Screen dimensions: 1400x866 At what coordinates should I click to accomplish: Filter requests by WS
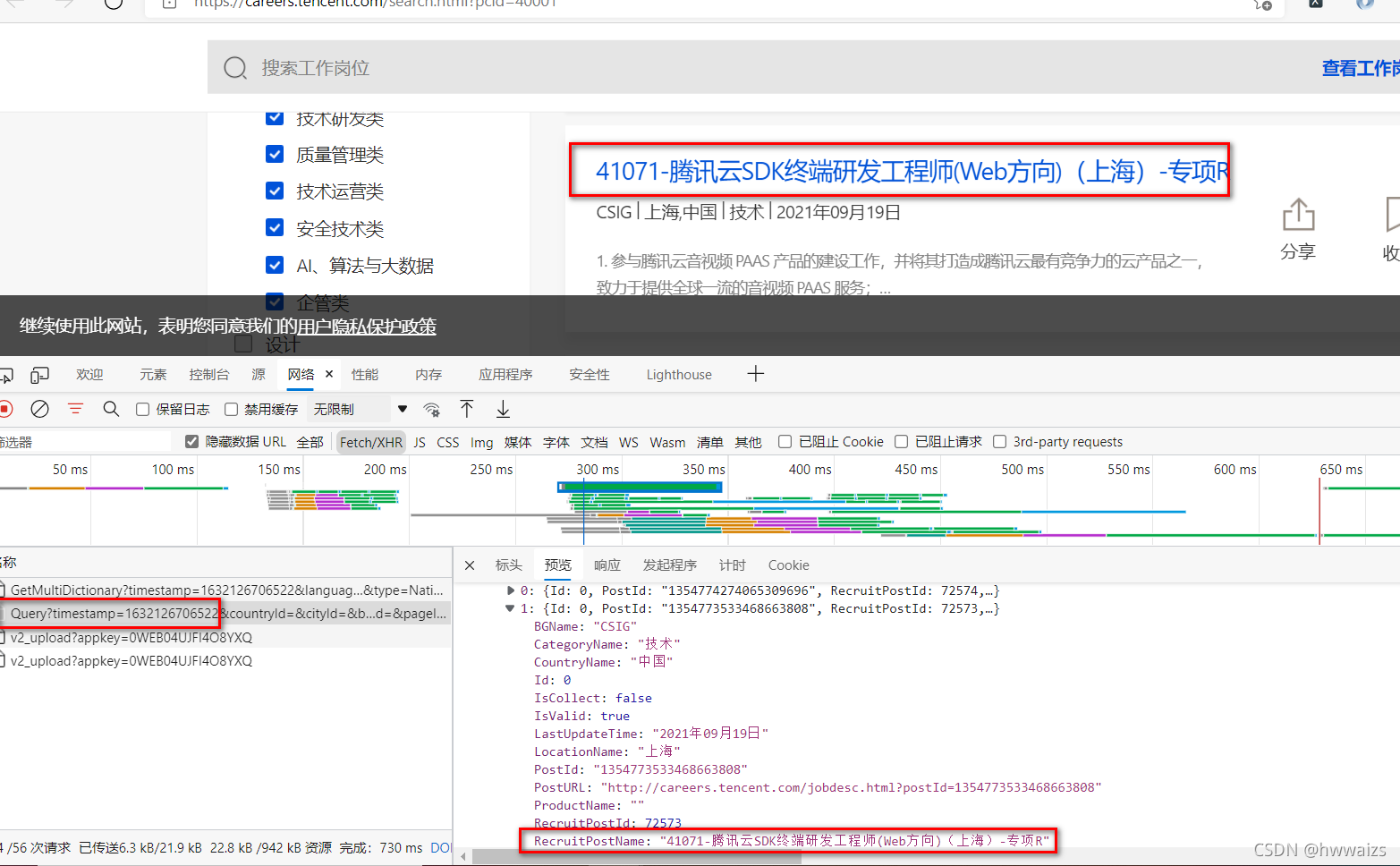pos(629,442)
